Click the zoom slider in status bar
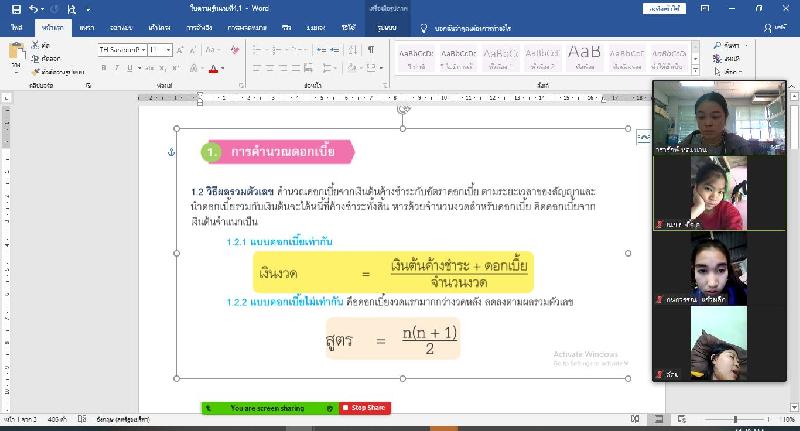 click(735, 419)
